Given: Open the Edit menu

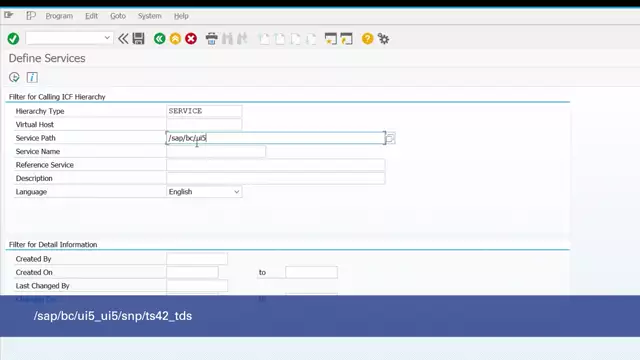Looking at the screenshot, I should [91, 16].
